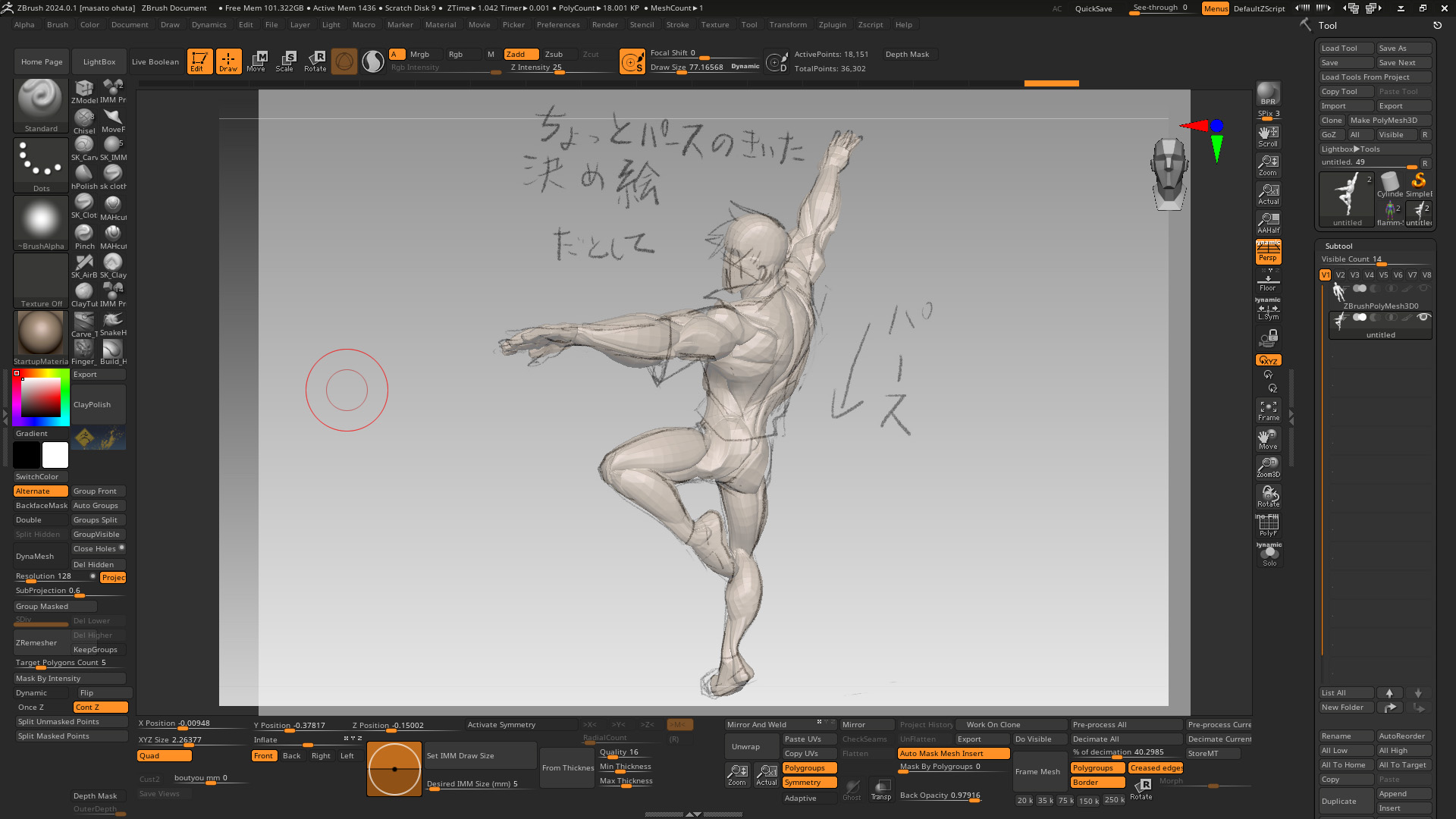Select the Scale gyro on top shelf

click(x=286, y=61)
